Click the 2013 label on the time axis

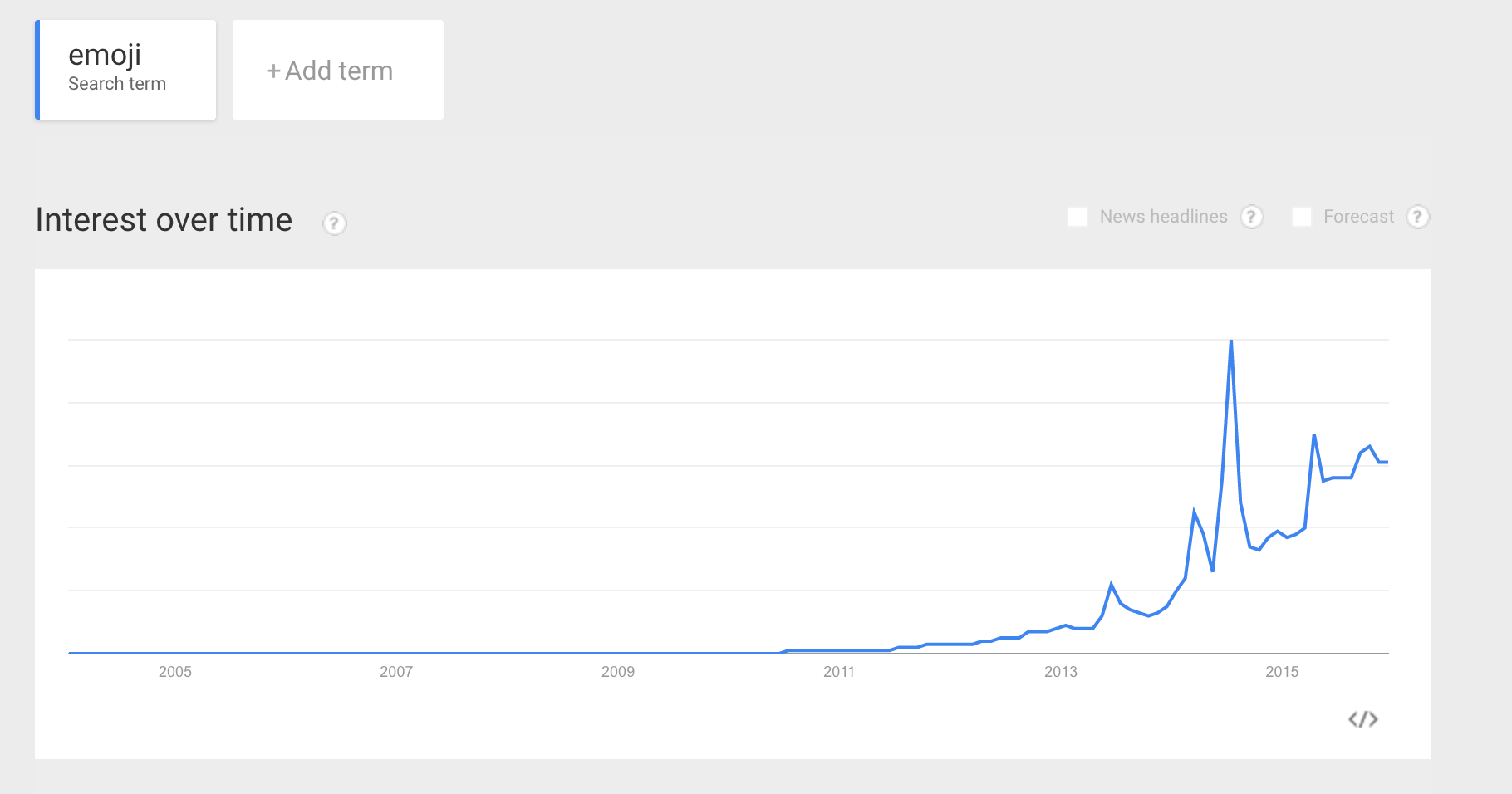point(1061,672)
